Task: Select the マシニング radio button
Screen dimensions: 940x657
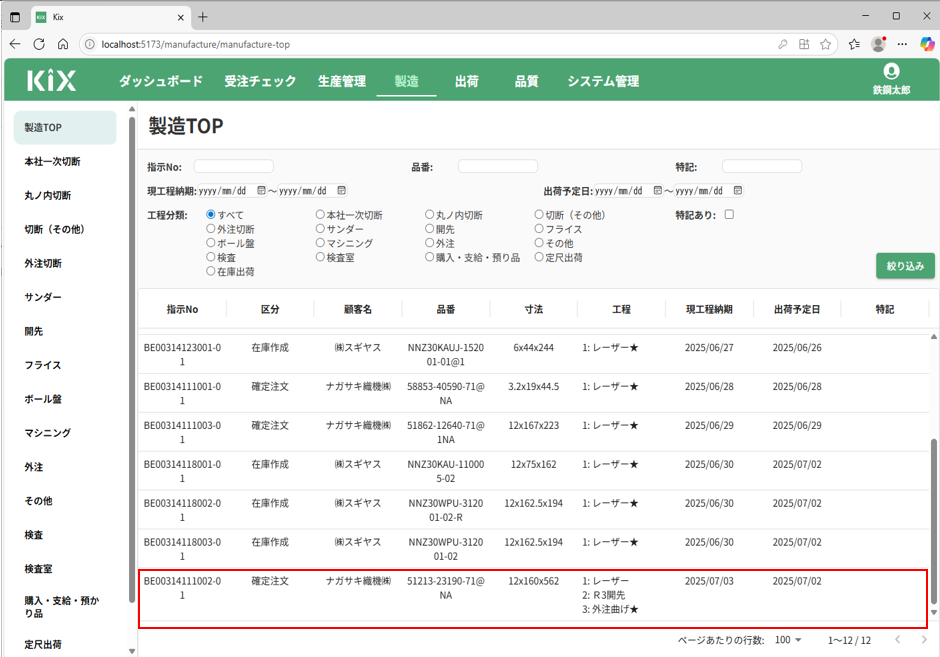Action: coord(320,243)
